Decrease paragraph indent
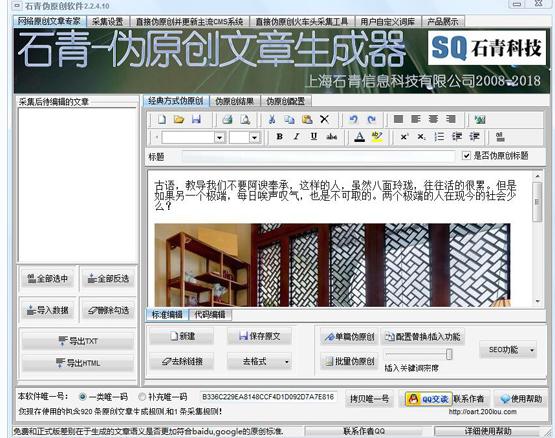This screenshot has width=555, height=438. 457,137
